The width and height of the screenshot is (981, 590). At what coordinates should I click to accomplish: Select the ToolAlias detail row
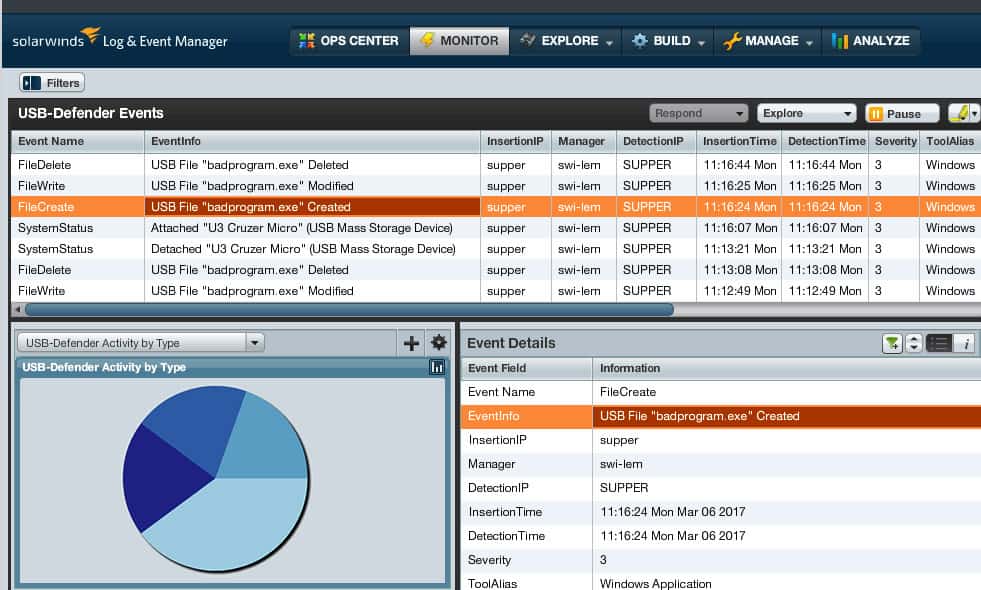[721, 583]
